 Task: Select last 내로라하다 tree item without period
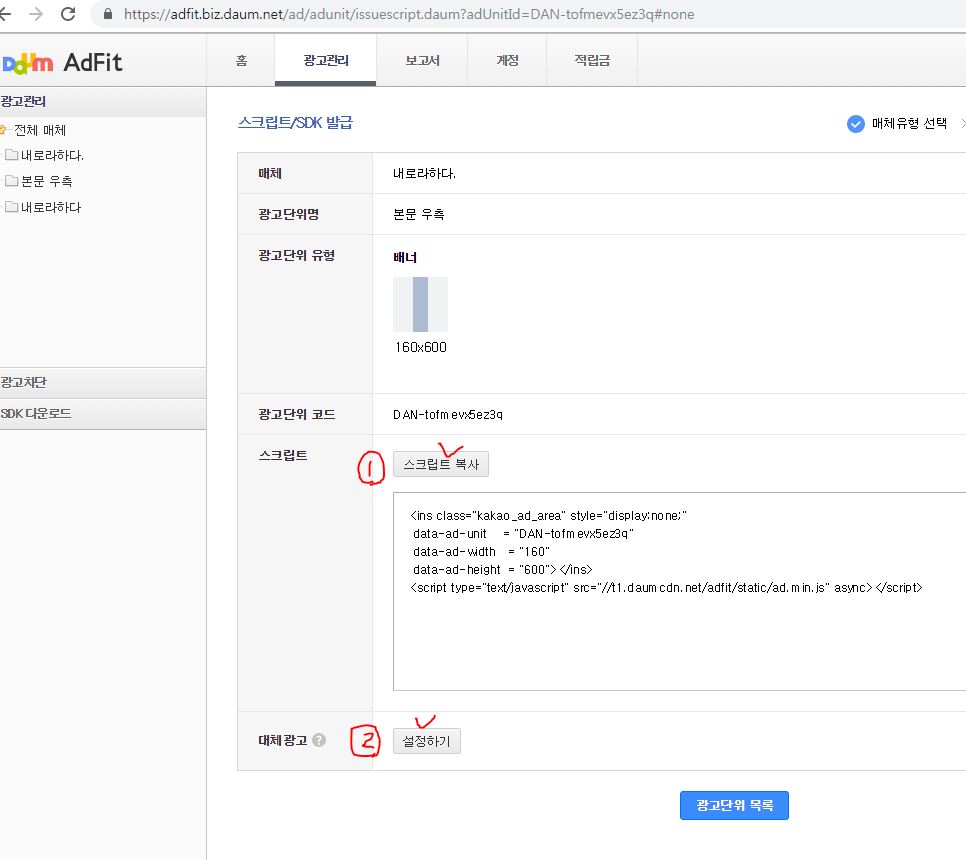coord(51,207)
